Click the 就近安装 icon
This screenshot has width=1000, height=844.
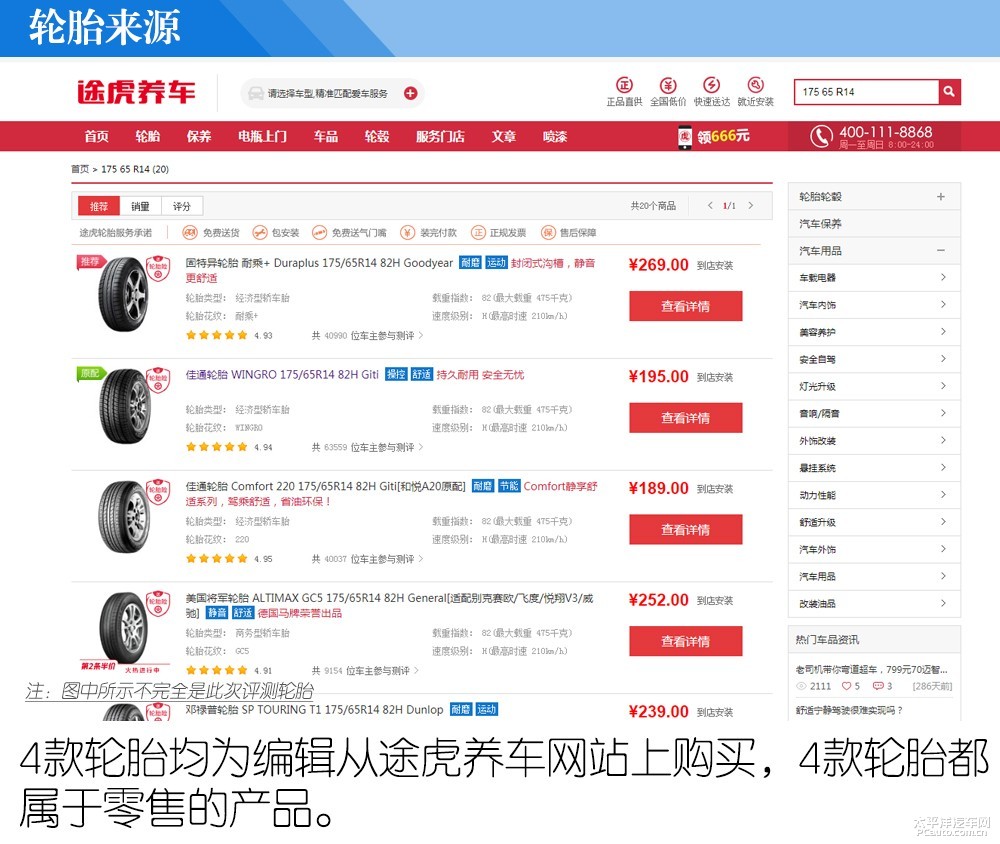[755, 85]
